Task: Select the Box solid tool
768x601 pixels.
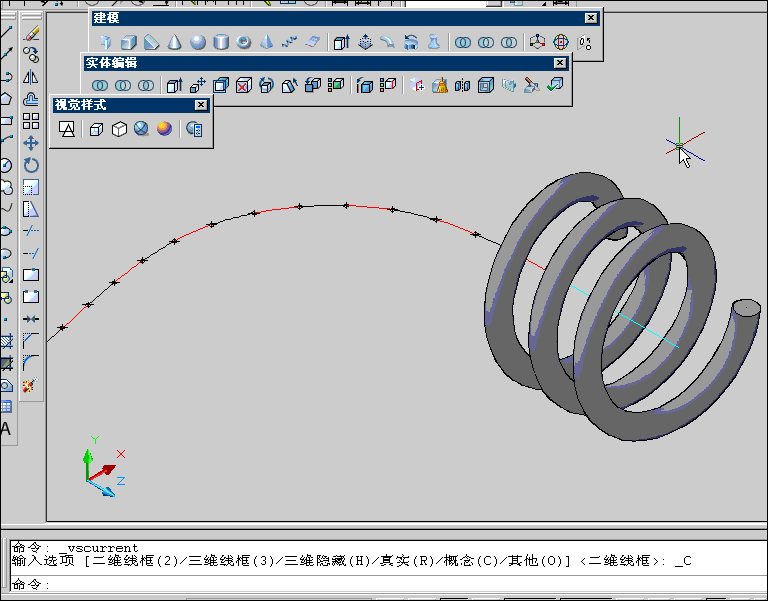Action: click(128, 42)
